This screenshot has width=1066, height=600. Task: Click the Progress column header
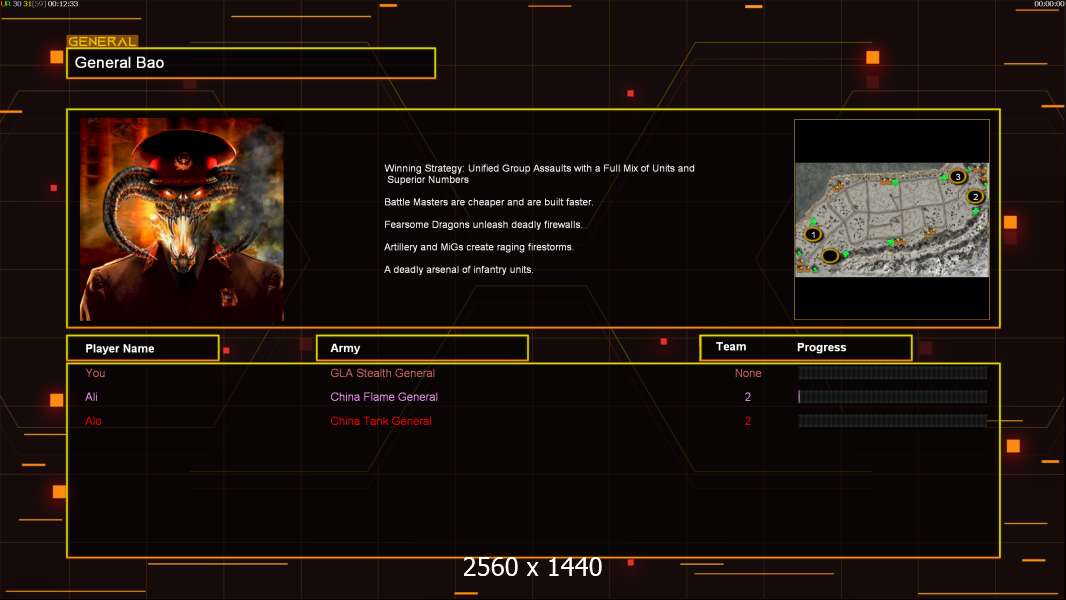tap(821, 347)
